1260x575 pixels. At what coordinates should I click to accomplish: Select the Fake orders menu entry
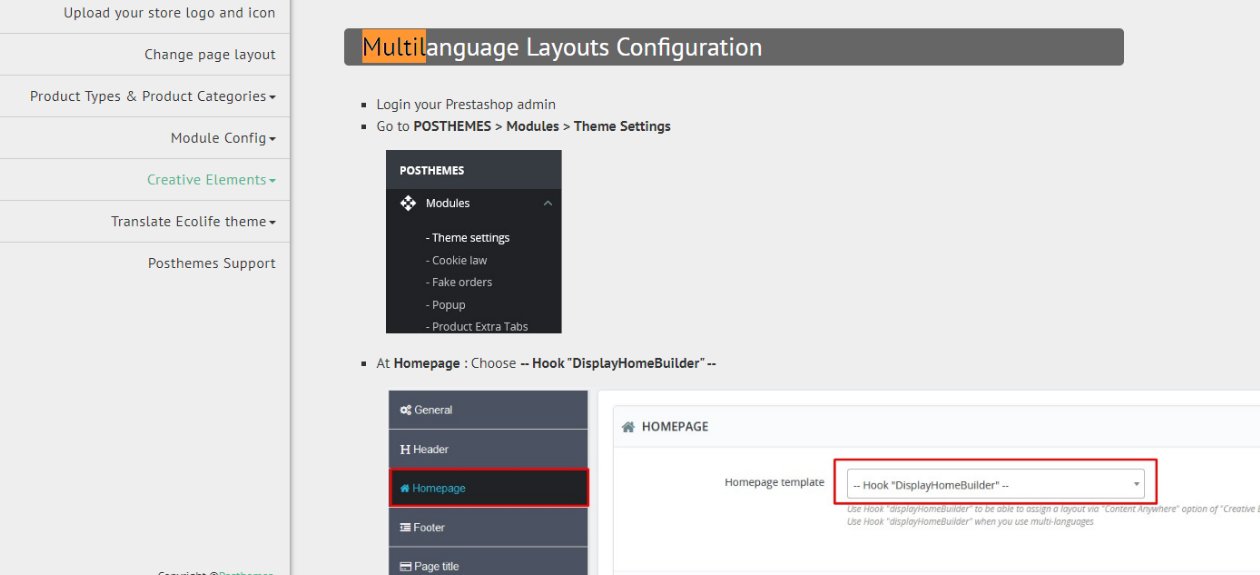coord(459,282)
